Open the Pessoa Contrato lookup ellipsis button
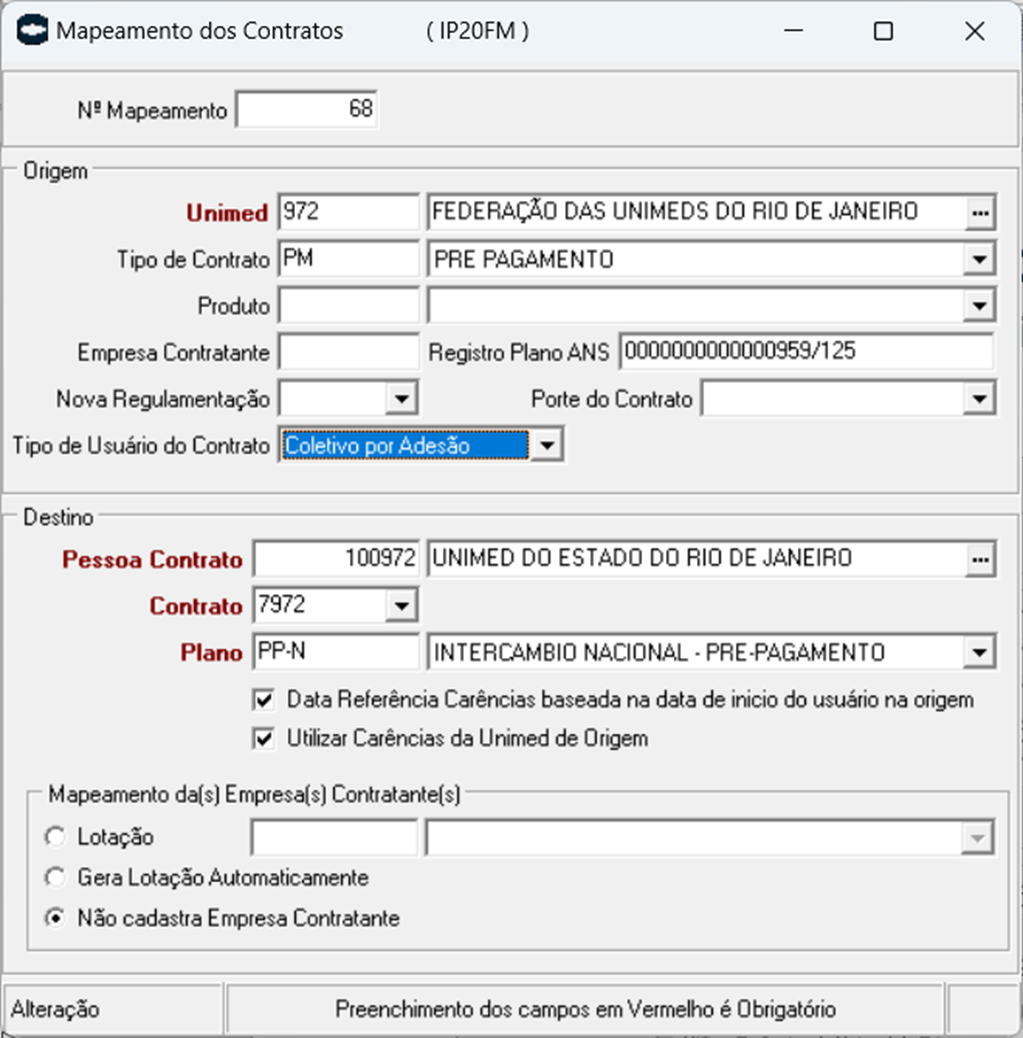This screenshot has width=1023, height=1038. [x=981, y=560]
